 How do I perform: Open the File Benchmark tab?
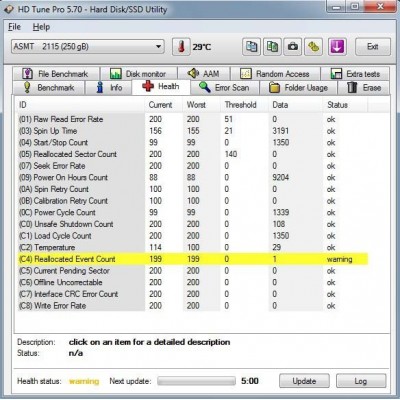pyautogui.click(x=56, y=74)
